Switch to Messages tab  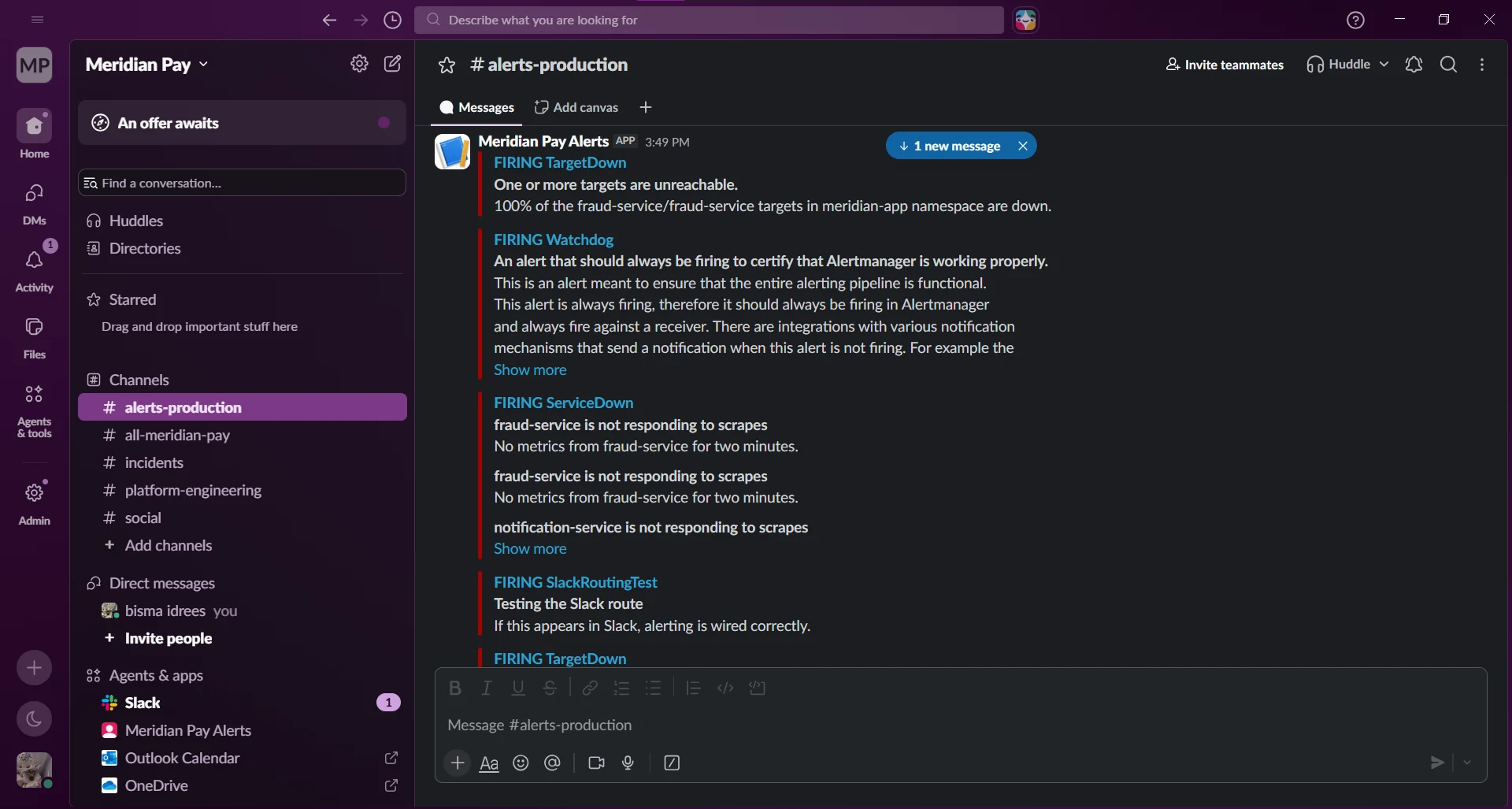tap(476, 107)
